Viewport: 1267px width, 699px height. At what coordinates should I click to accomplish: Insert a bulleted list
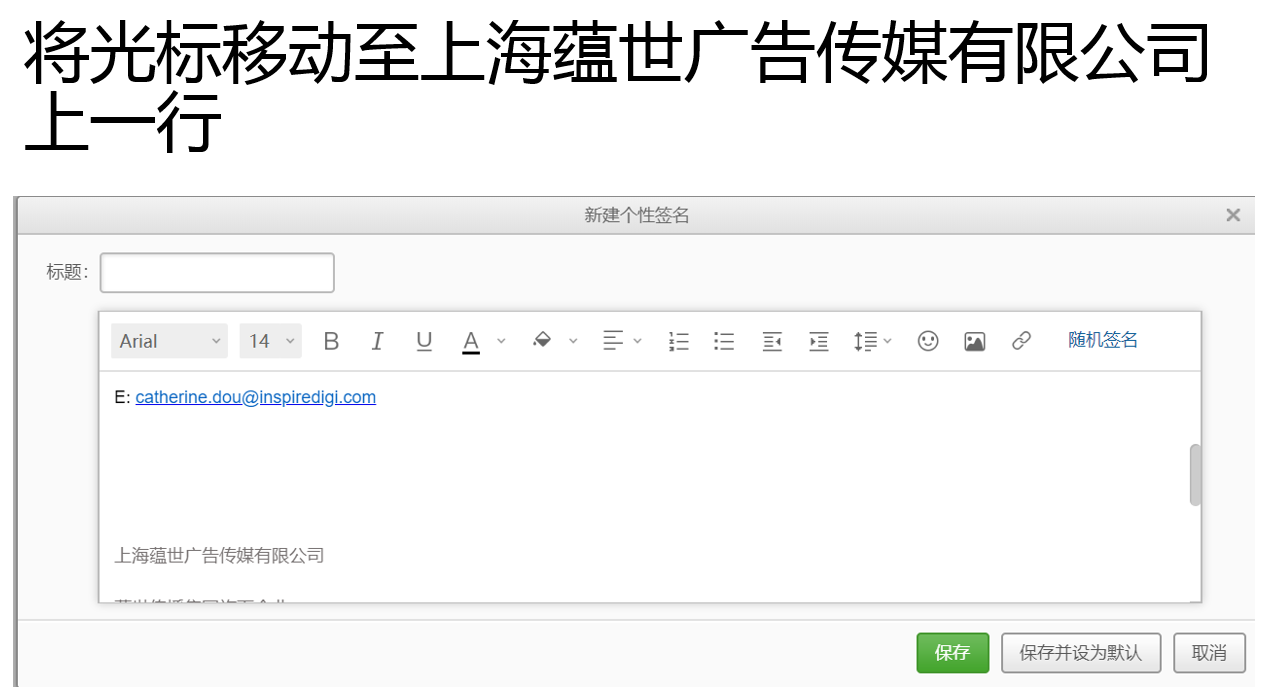725,341
